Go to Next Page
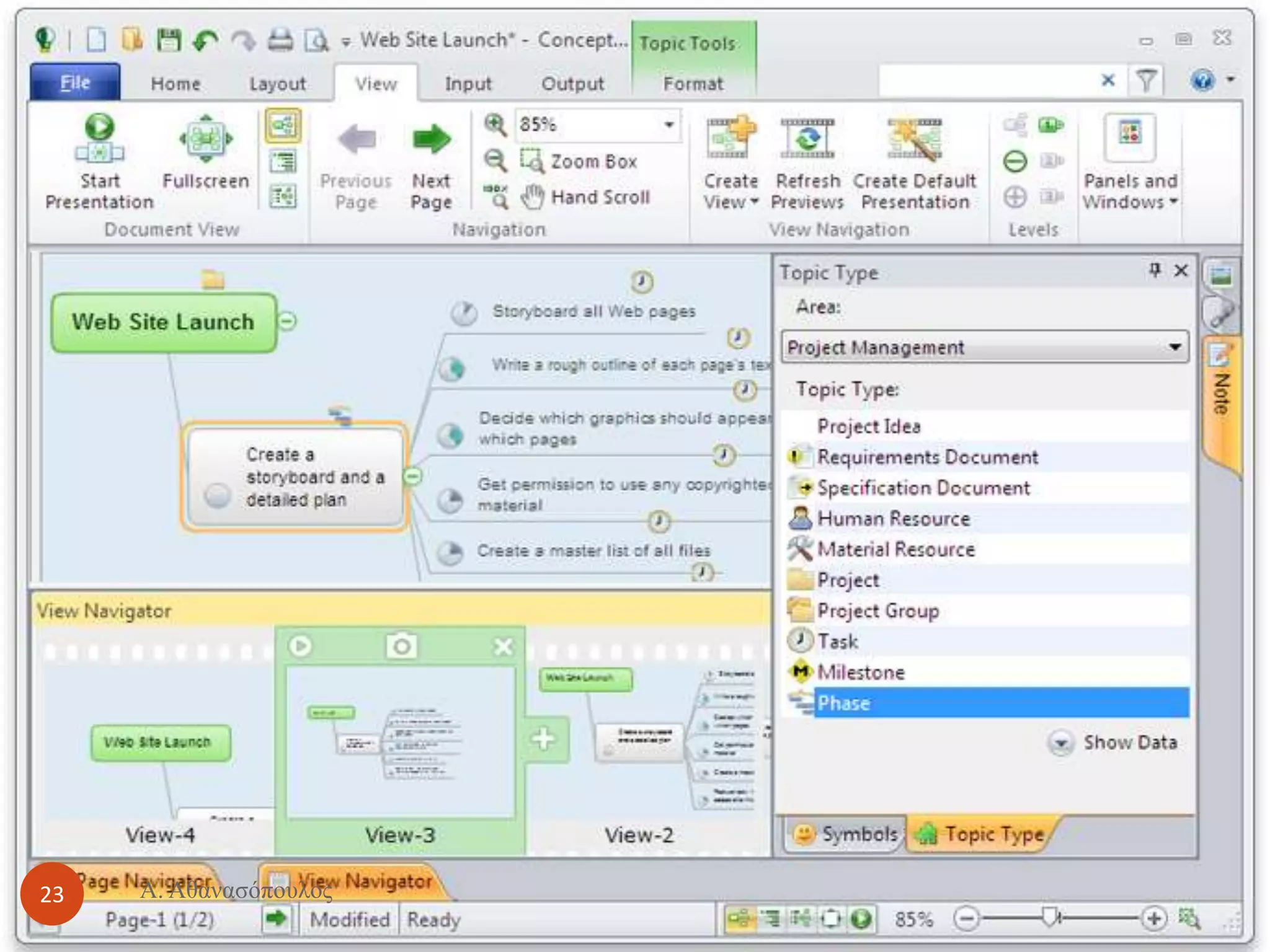 coord(431,140)
